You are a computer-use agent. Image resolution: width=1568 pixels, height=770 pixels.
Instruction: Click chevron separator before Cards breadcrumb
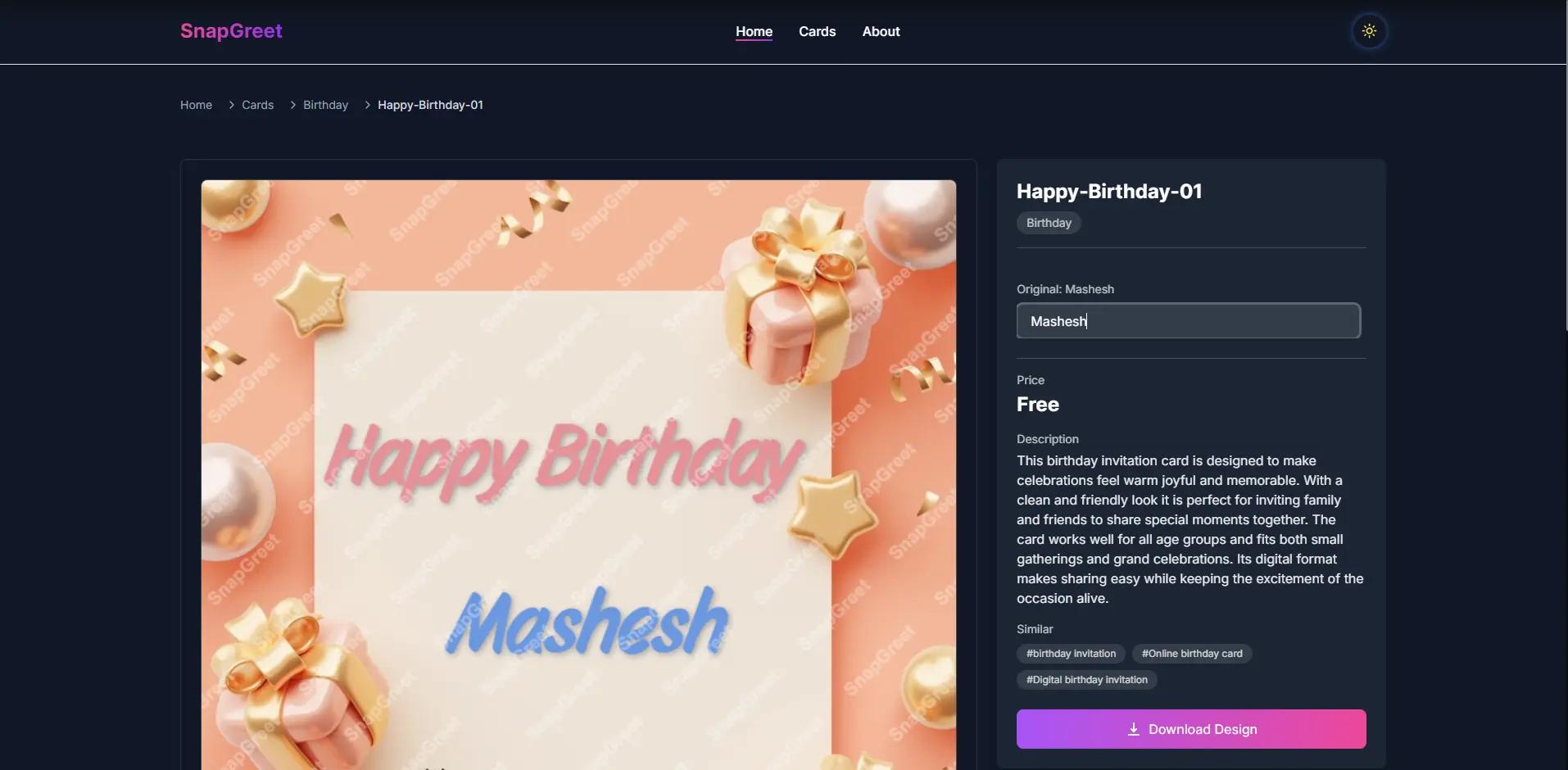(232, 105)
